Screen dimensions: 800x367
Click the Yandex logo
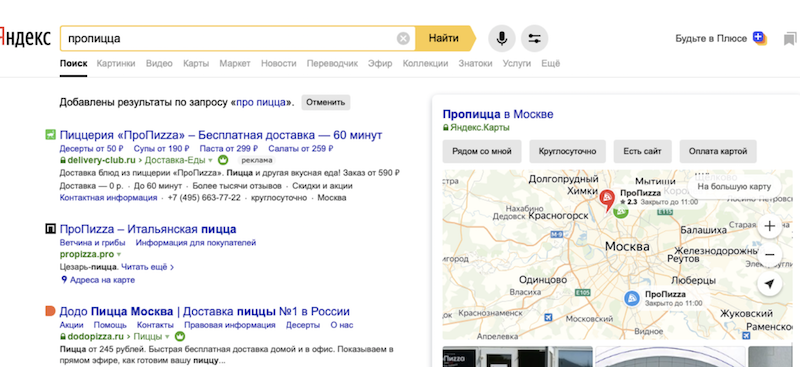click(24, 38)
